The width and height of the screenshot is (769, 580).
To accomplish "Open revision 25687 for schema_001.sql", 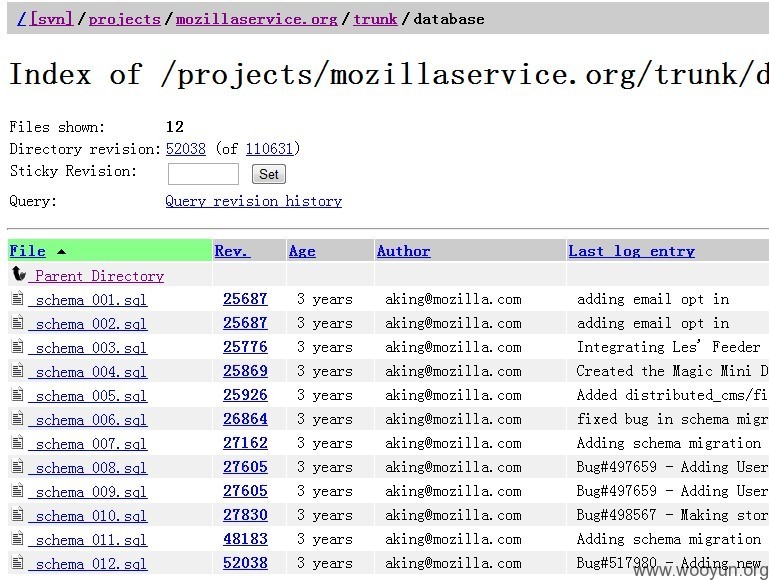I will pyautogui.click(x=245, y=299).
